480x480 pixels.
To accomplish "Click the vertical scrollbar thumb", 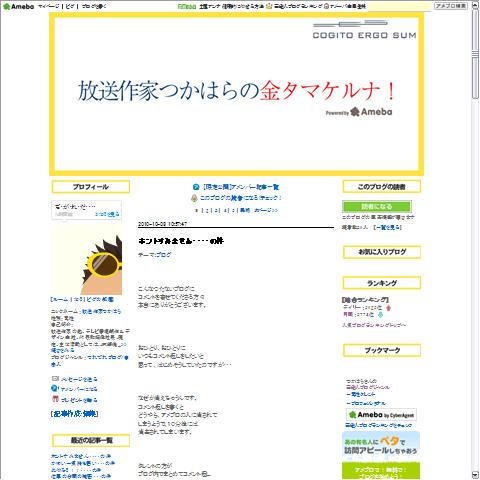I will (475, 54).
